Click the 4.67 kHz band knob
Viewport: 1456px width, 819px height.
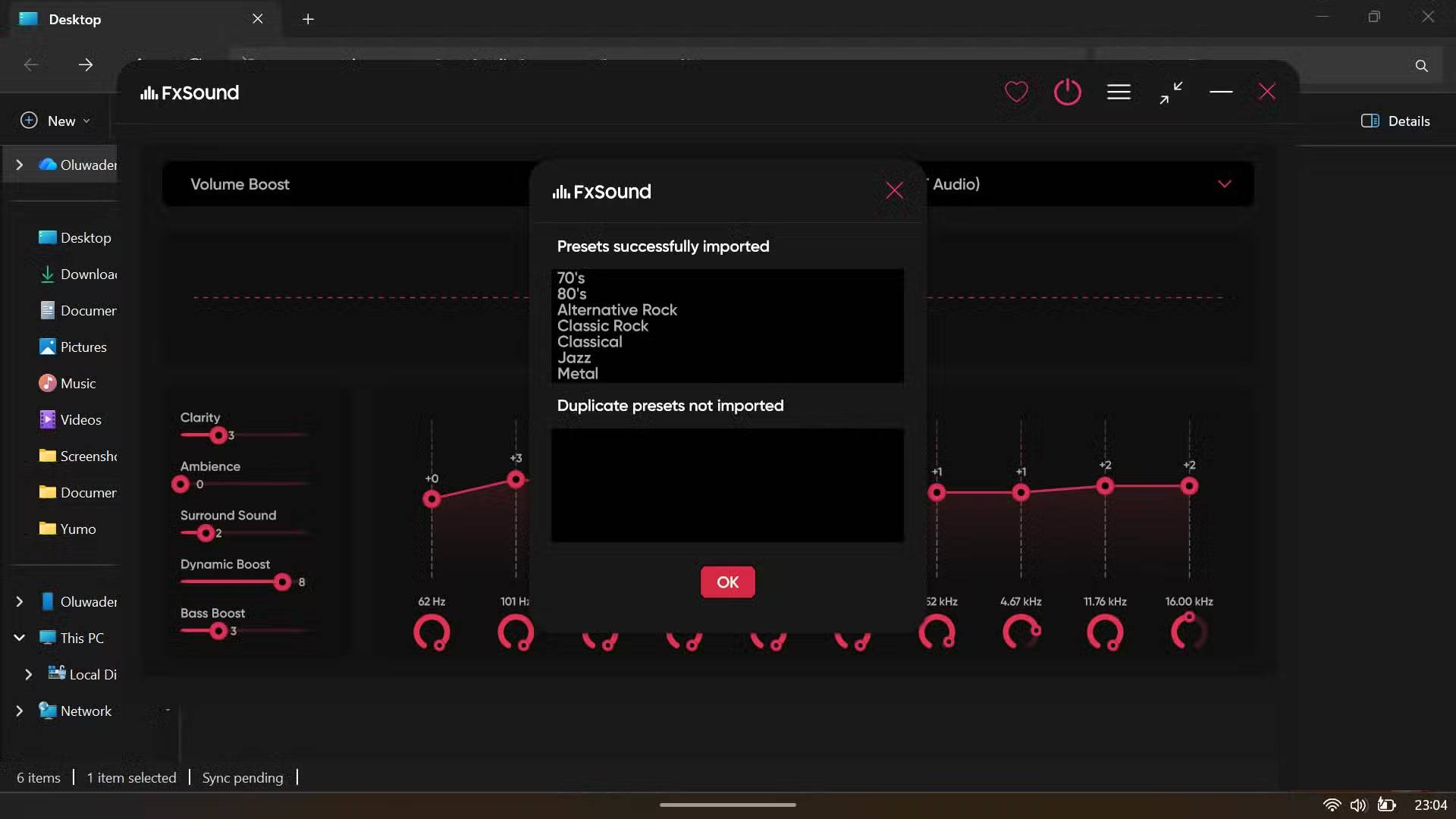pos(1021,632)
